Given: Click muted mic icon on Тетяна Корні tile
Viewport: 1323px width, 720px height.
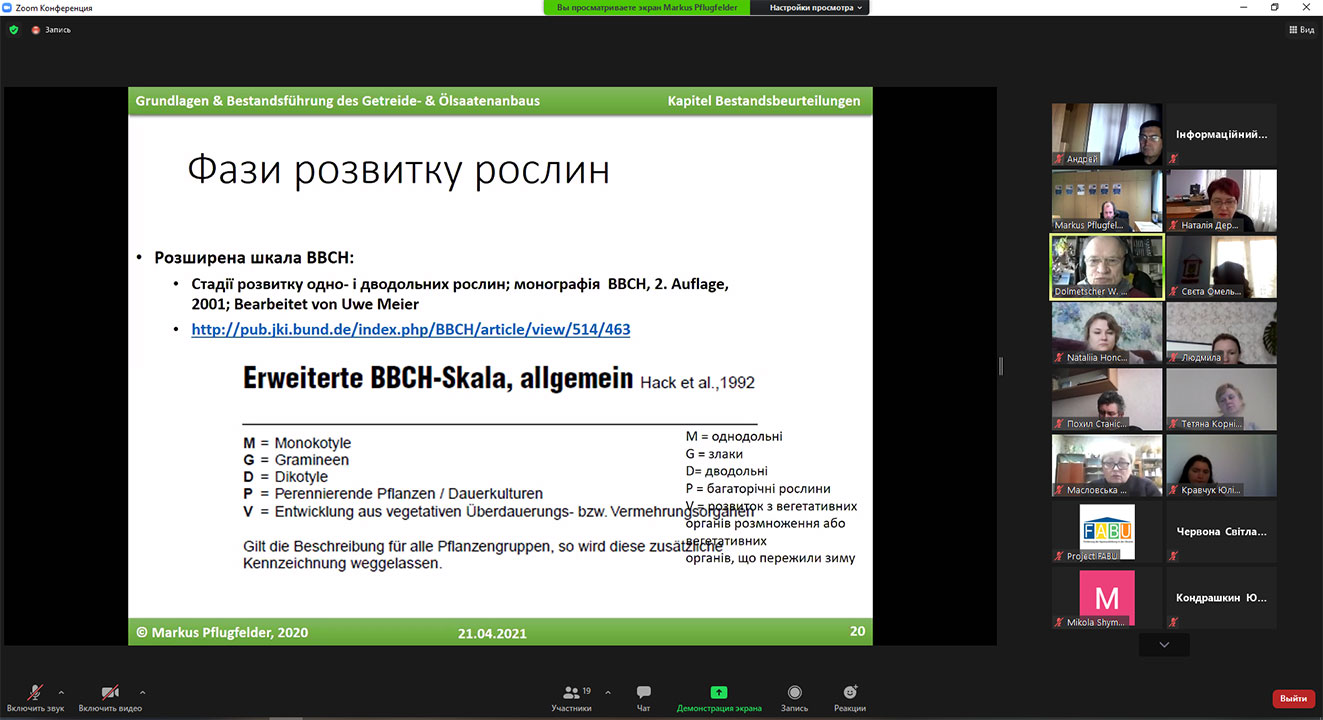Looking at the screenshot, I should 1174,424.
